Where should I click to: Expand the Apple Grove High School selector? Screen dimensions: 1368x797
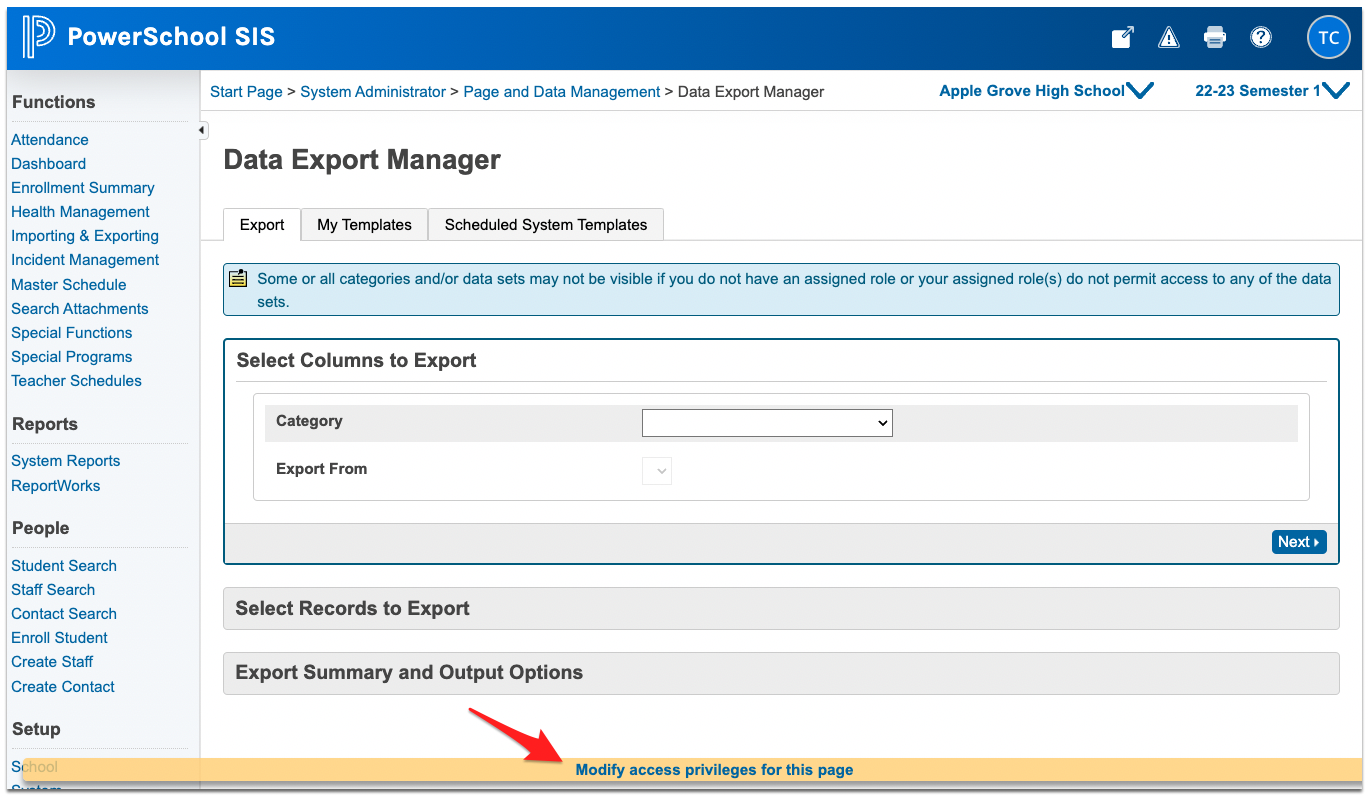coord(1046,91)
